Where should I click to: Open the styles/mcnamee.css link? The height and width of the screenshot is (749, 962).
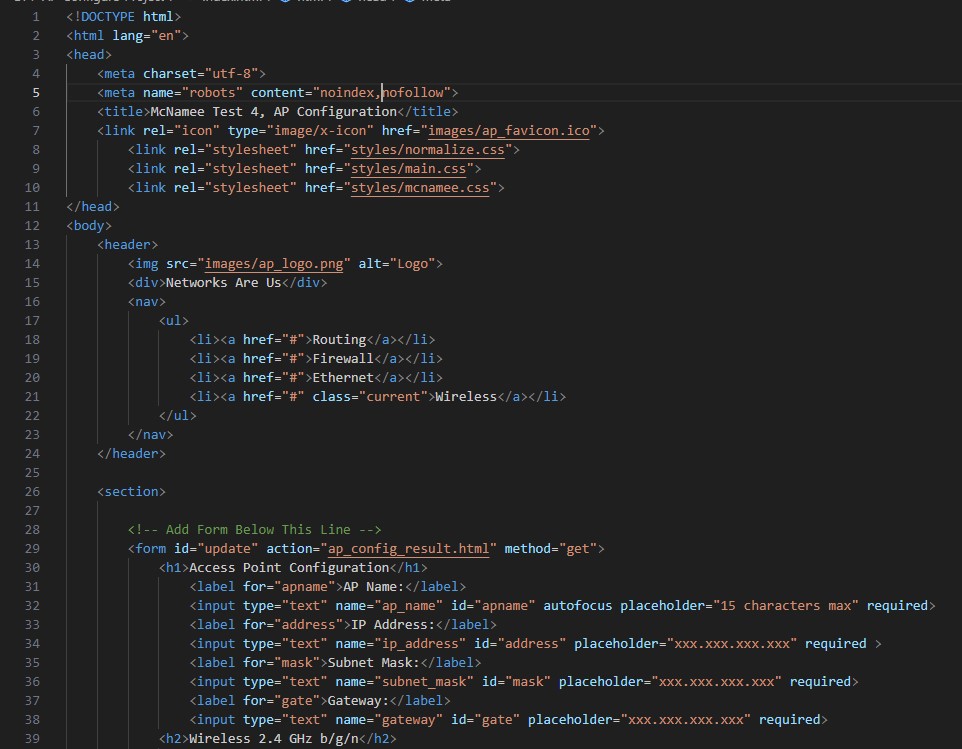[420, 188]
